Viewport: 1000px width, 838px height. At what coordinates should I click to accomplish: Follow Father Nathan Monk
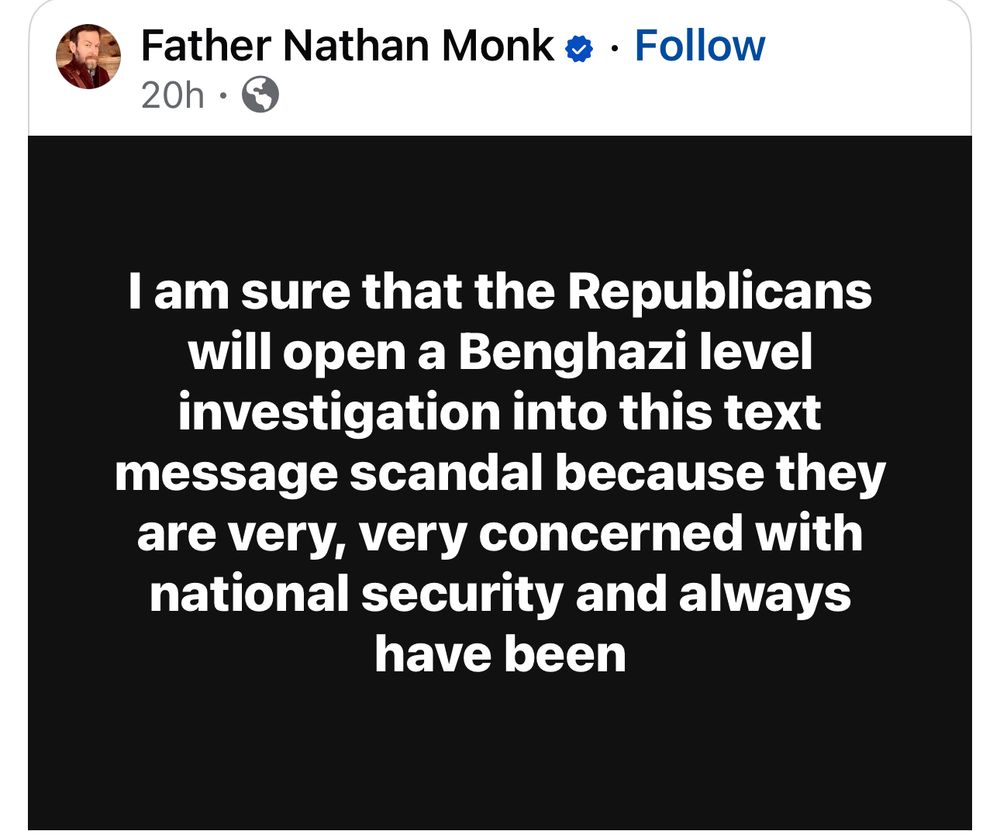(x=700, y=46)
